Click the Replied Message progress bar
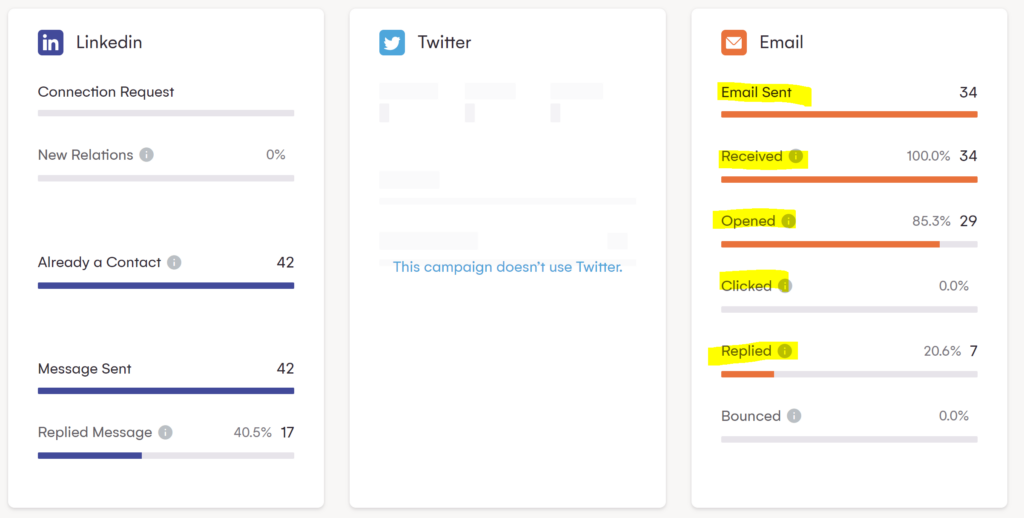Image resolution: width=1024 pixels, height=518 pixels. click(166, 455)
